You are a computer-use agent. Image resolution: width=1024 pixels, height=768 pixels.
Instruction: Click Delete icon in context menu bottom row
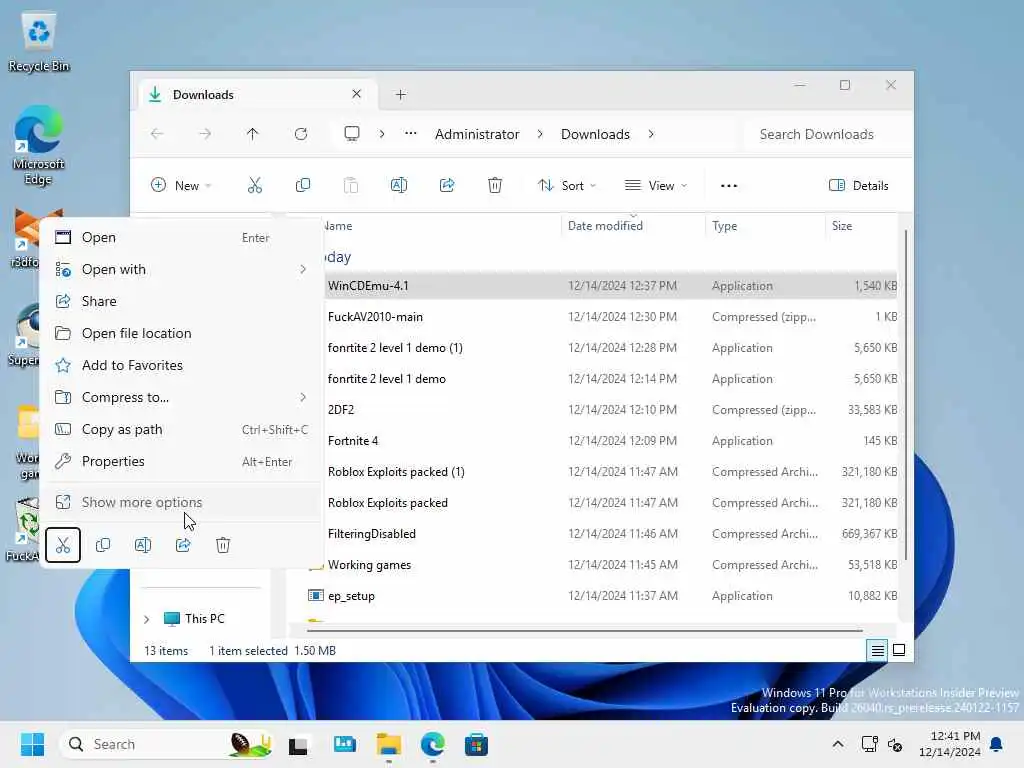coord(223,545)
